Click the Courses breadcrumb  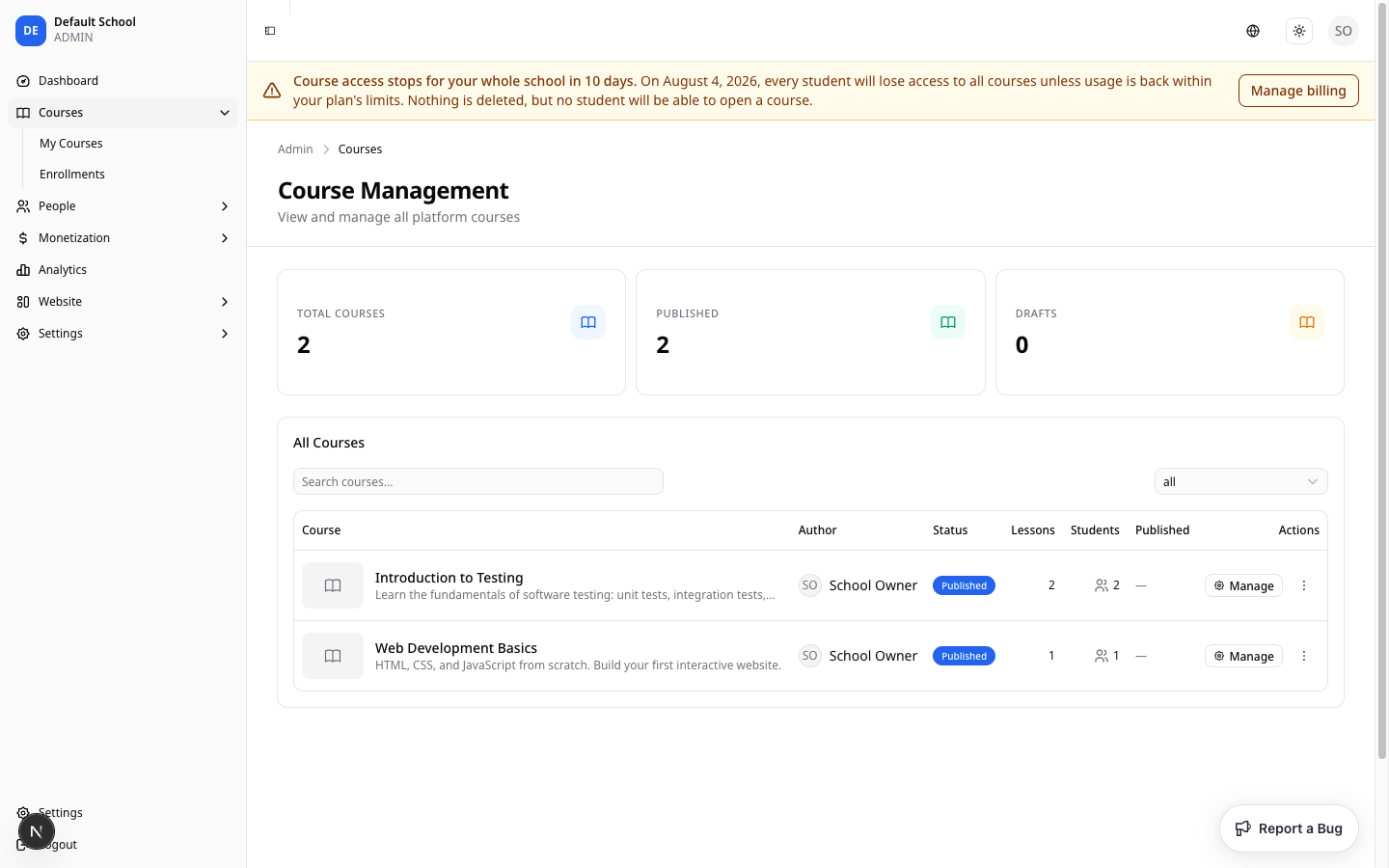click(360, 149)
